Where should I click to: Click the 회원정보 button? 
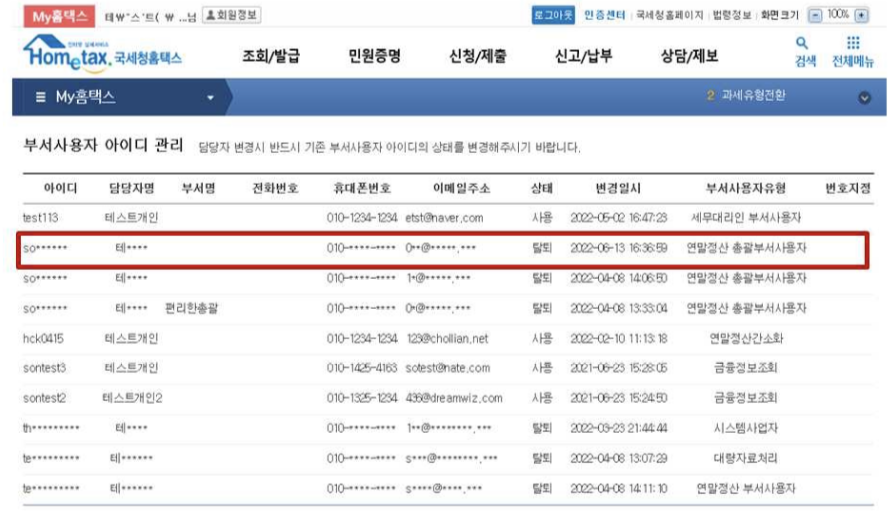[231, 15]
